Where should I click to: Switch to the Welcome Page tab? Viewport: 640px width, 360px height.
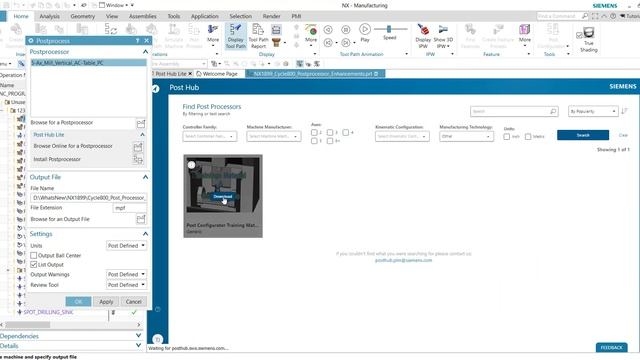tap(217, 74)
